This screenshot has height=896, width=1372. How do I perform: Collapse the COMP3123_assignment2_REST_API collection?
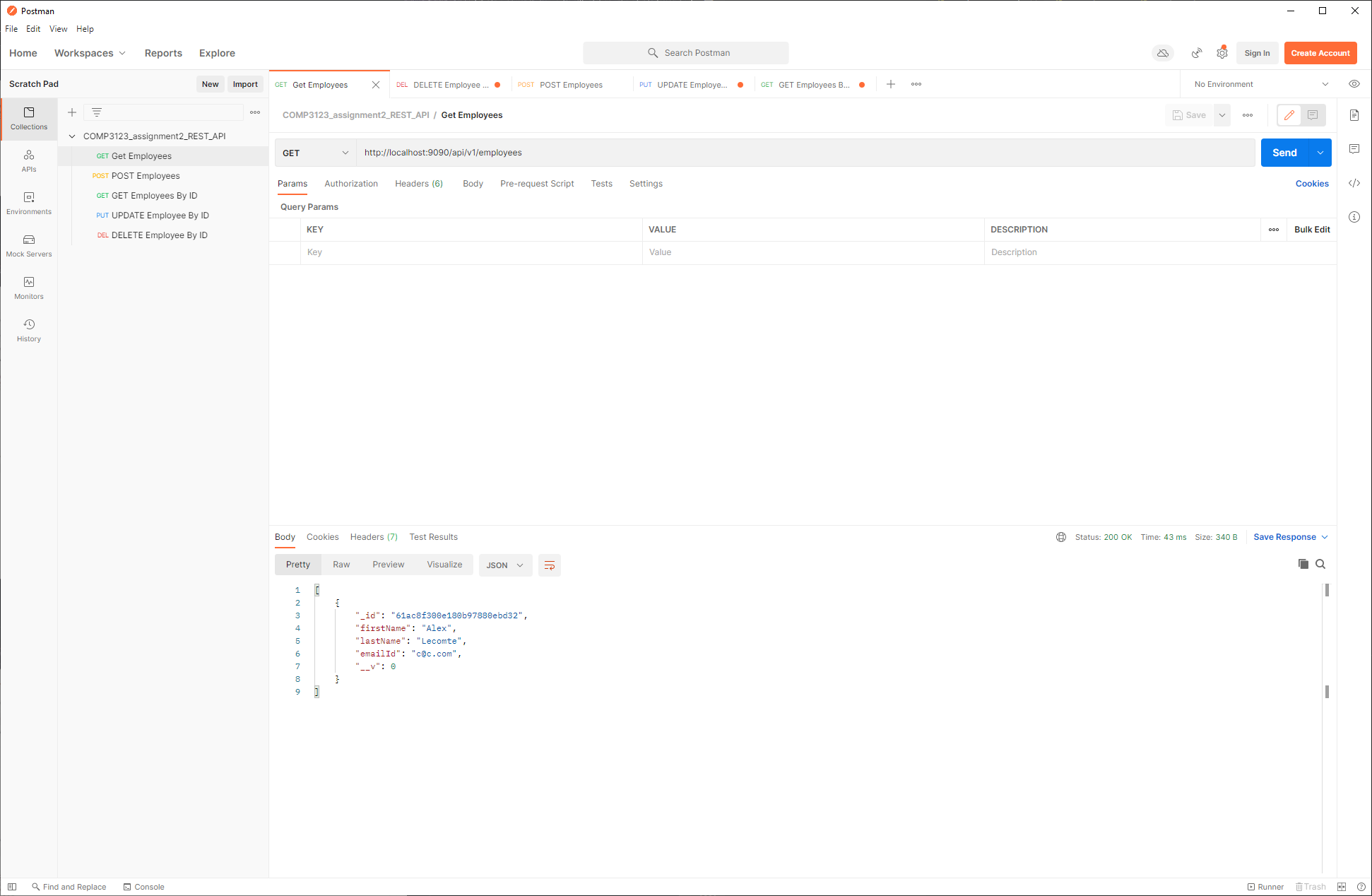coord(72,136)
